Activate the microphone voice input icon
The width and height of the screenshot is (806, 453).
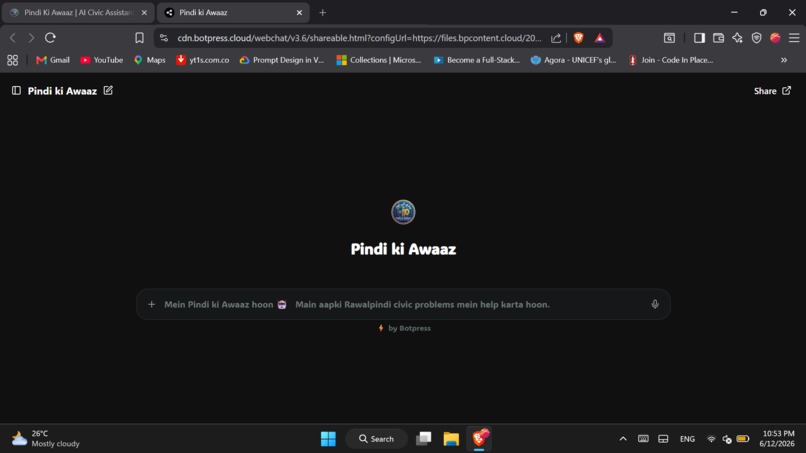[655, 304]
